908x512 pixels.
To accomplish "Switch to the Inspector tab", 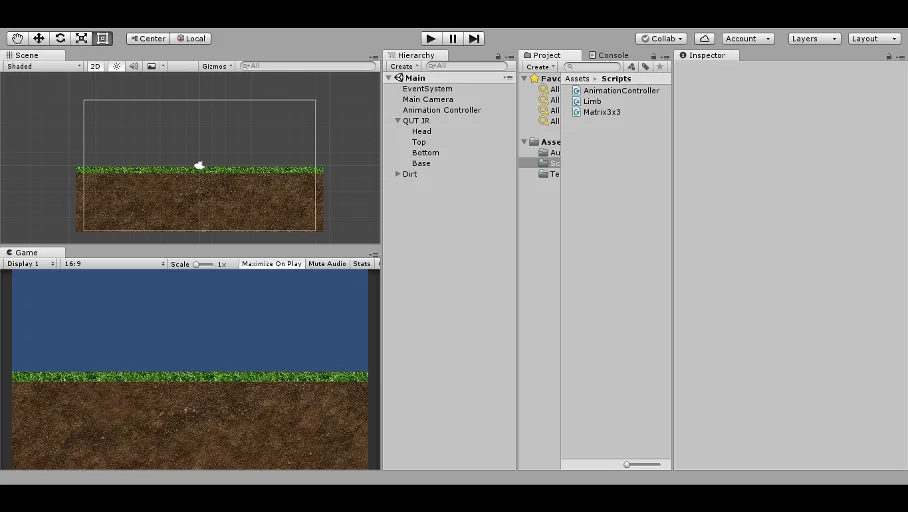I will click(x=706, y=55).
